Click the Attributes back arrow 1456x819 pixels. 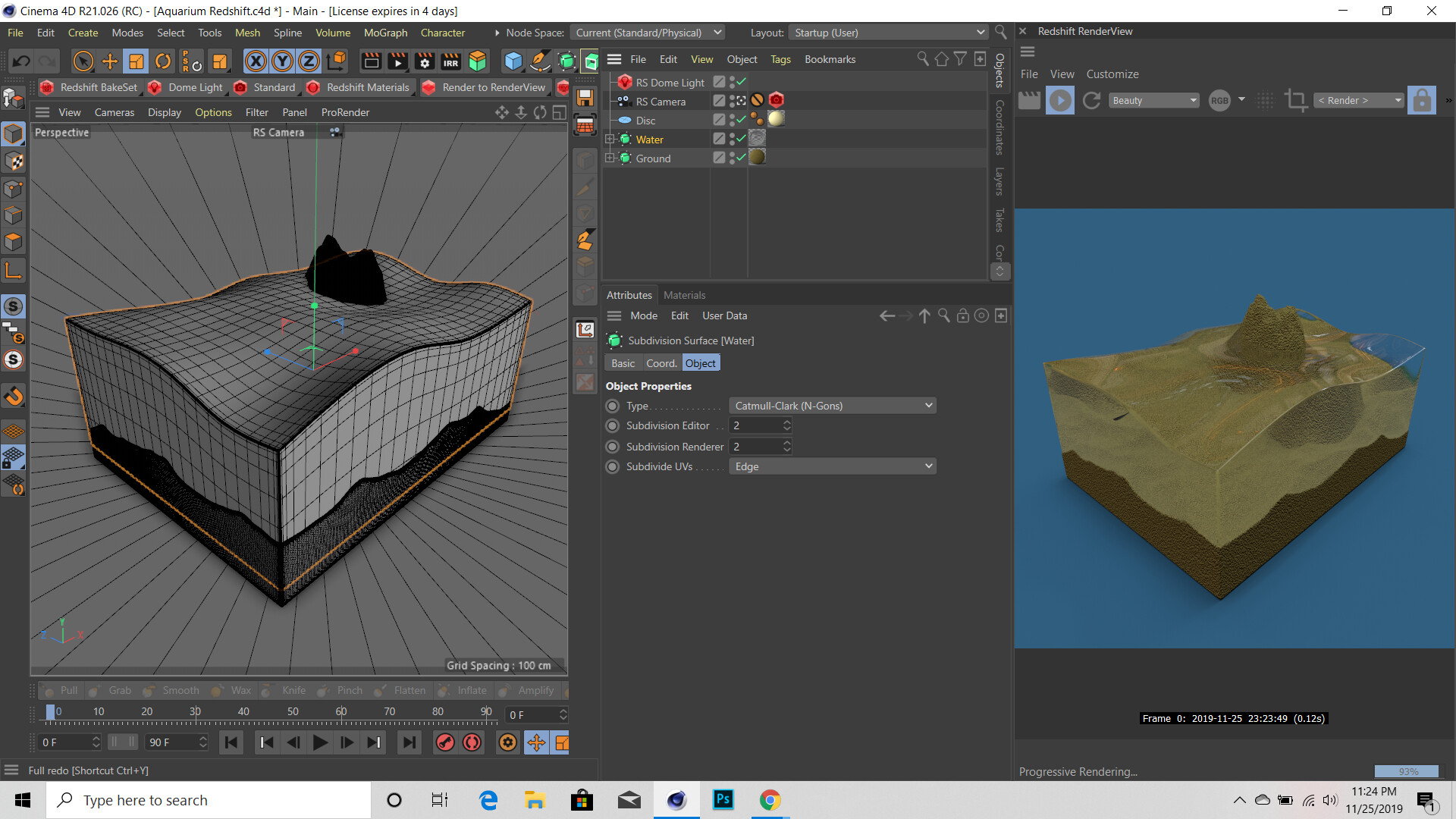pyautogui.click(x=887, y=315)
